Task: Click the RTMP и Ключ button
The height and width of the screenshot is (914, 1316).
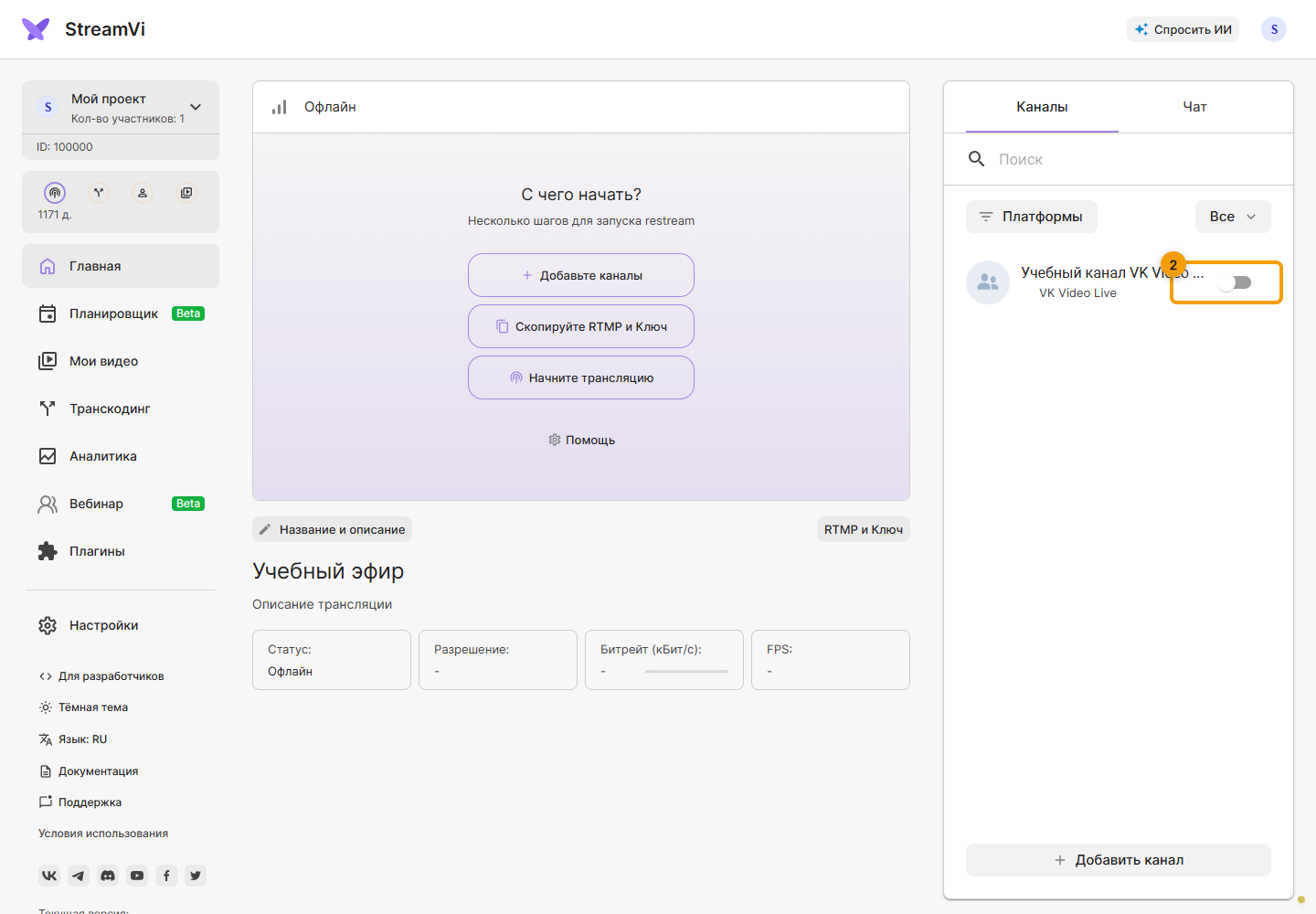Action: coord(864,529)
